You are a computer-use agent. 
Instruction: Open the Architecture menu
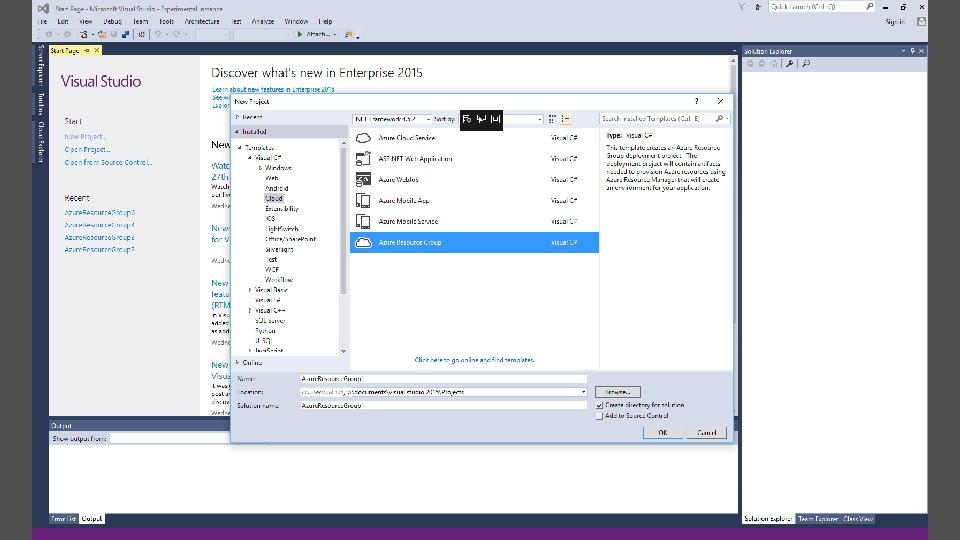click(x=202, y=21)
